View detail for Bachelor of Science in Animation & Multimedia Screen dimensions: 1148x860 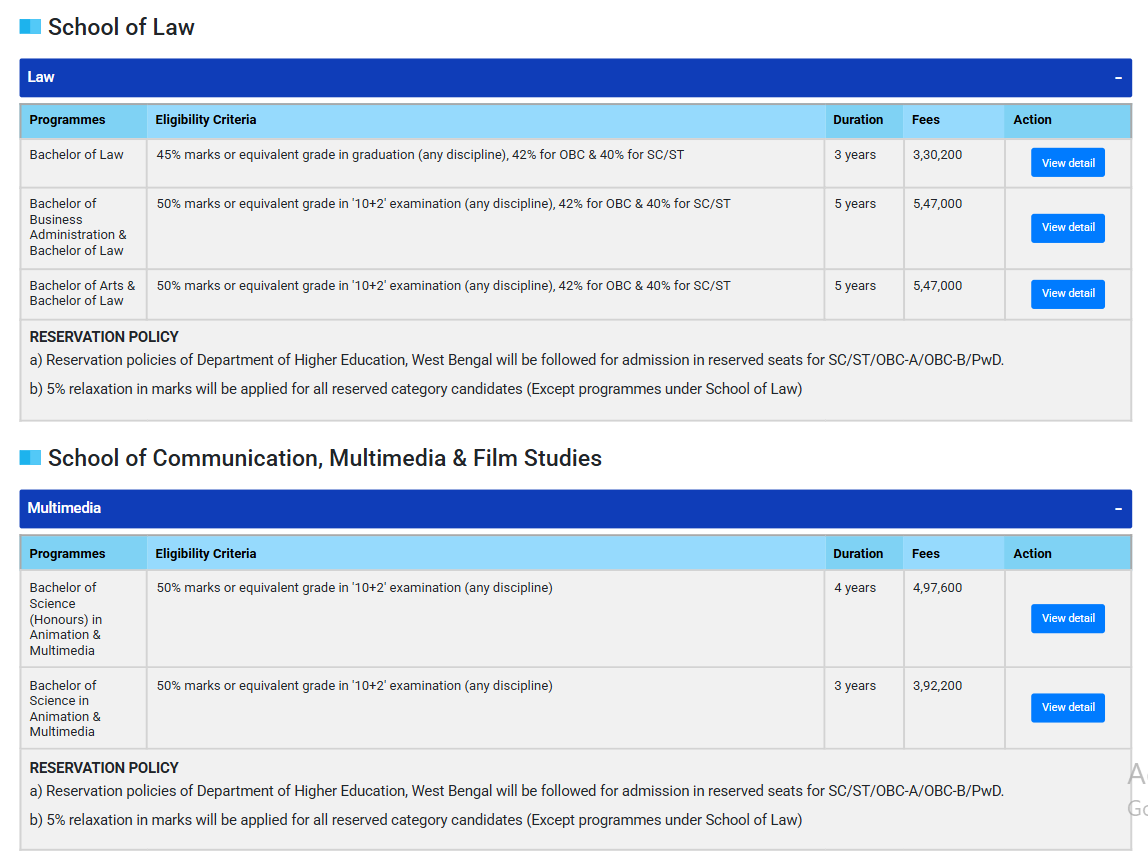(1068, 707)
